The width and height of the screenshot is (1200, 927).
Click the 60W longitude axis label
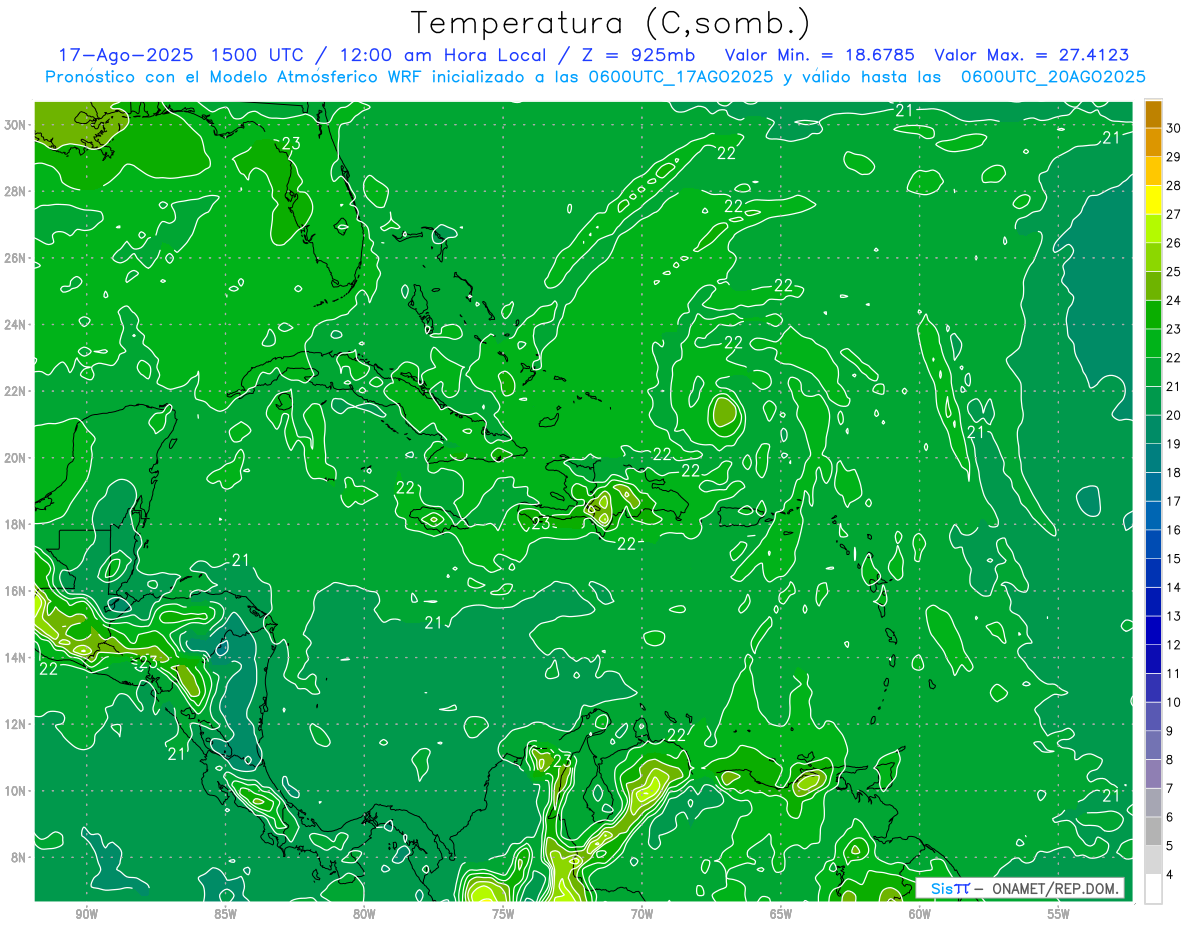920,913
